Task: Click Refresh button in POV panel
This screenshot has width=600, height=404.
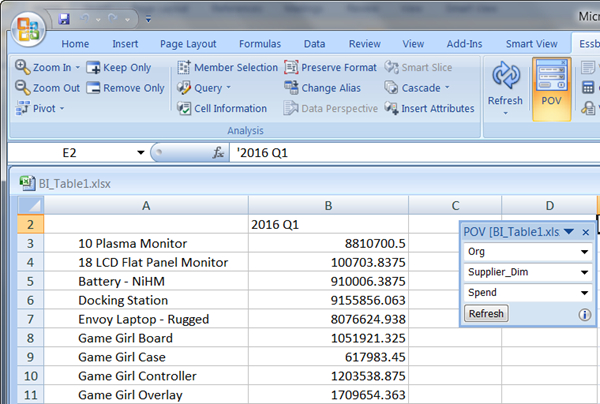Action: pos(486,314)
